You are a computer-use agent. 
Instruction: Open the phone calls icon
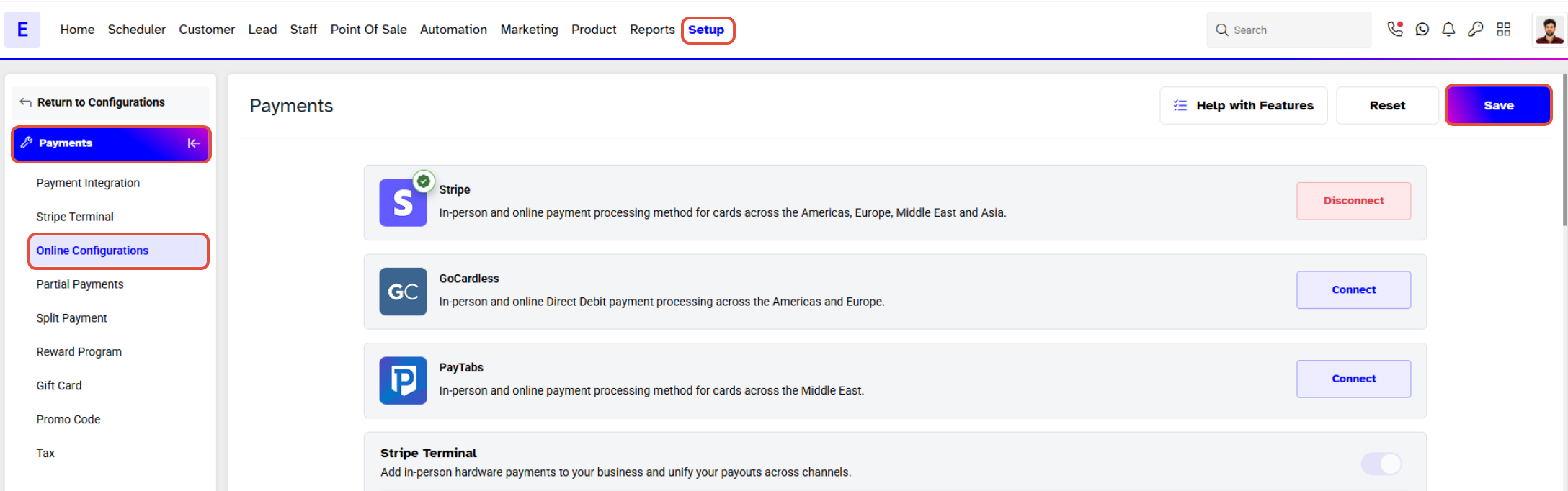point(1395,29)
